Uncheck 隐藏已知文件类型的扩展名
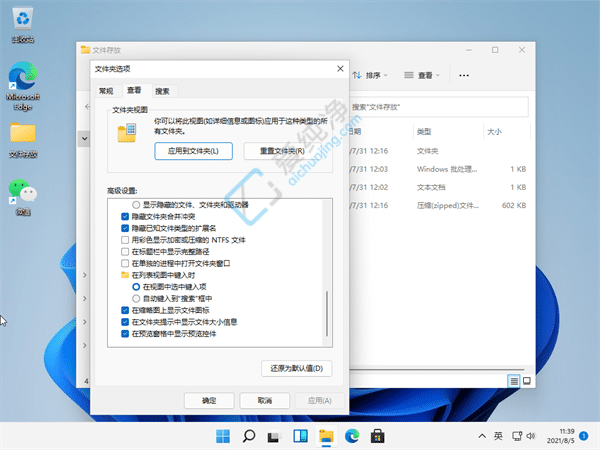The width and height of the screenshot is (600, 450). click(x=125, y=228)
